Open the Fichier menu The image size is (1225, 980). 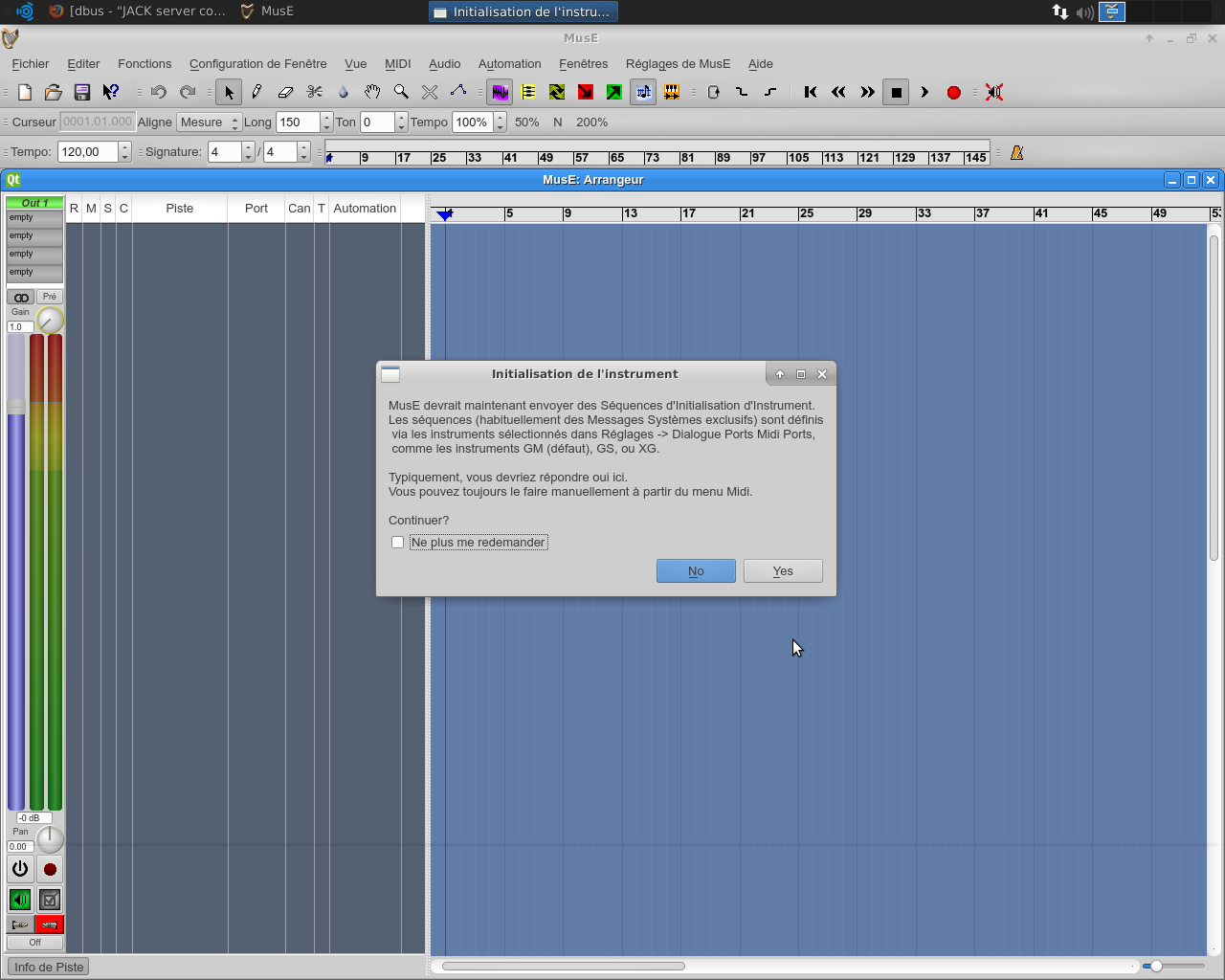[31, 64]
